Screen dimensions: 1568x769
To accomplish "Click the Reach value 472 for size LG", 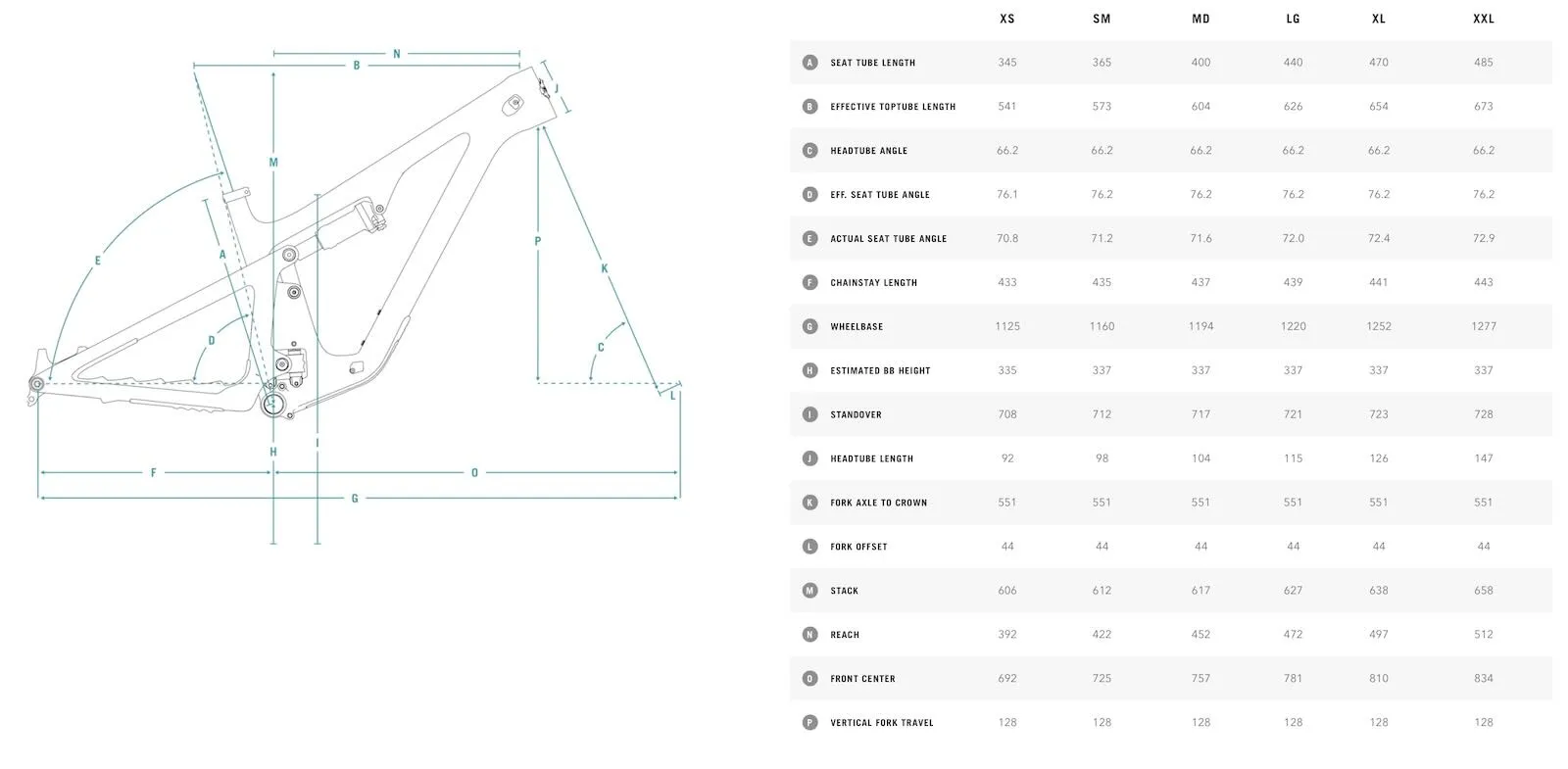I will pos(1293,635).
